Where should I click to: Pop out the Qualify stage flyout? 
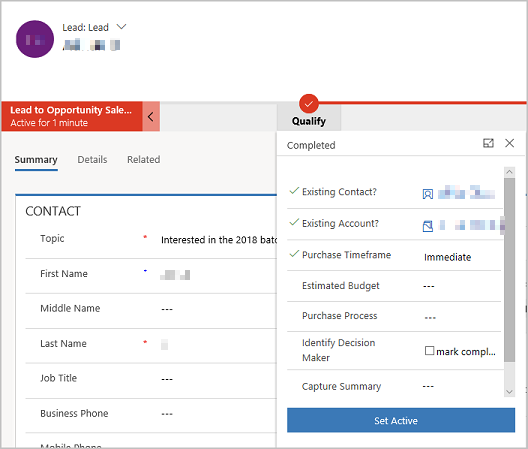[488, 143]
